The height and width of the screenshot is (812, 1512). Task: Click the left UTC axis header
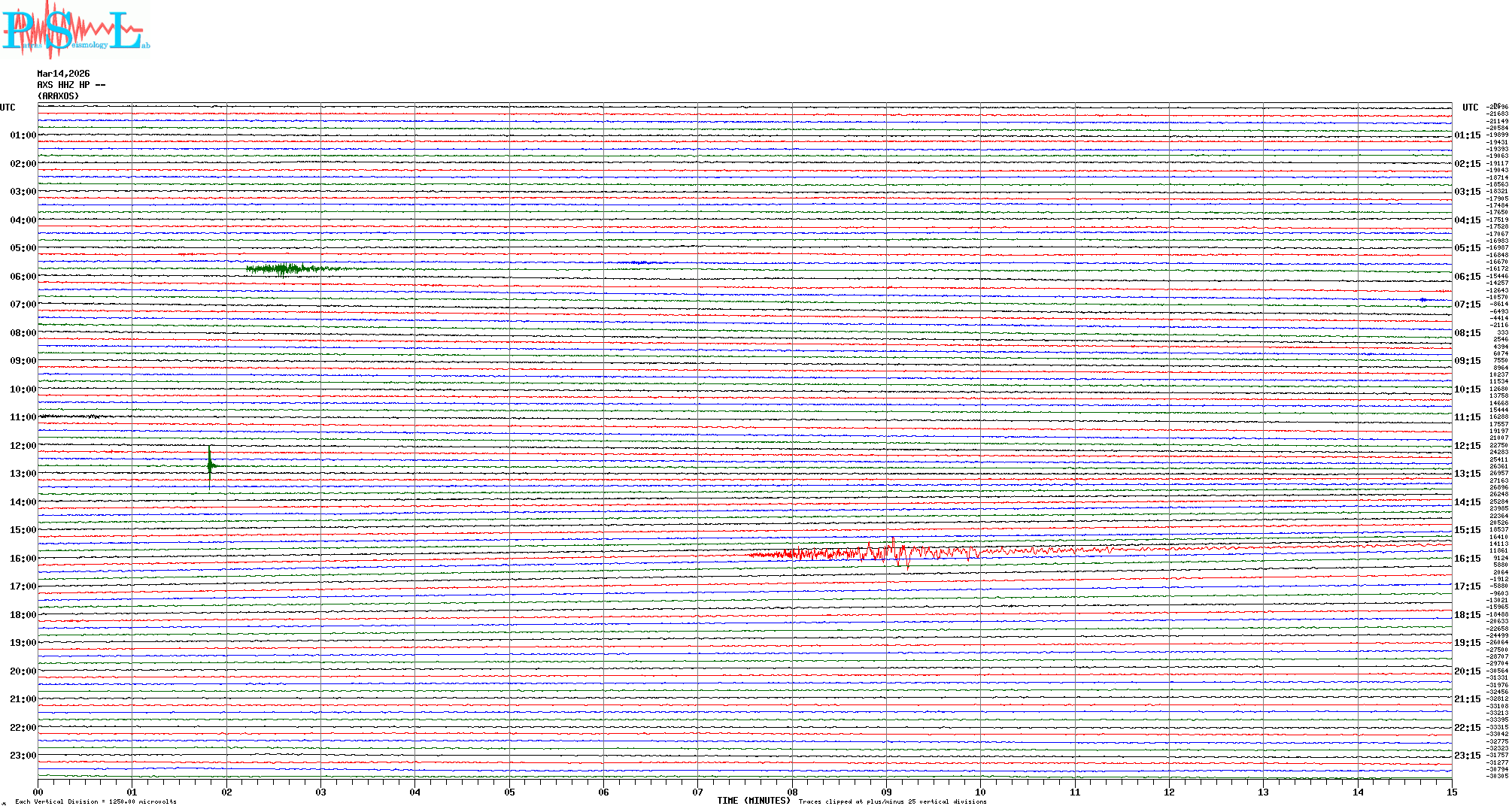[x=8, y=108]
